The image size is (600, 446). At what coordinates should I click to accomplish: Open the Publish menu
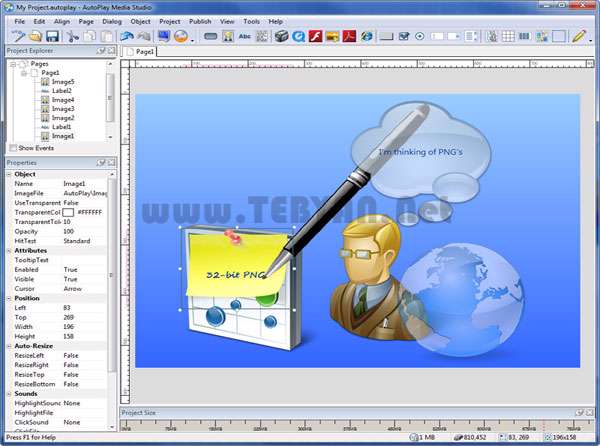click(200, 22)
